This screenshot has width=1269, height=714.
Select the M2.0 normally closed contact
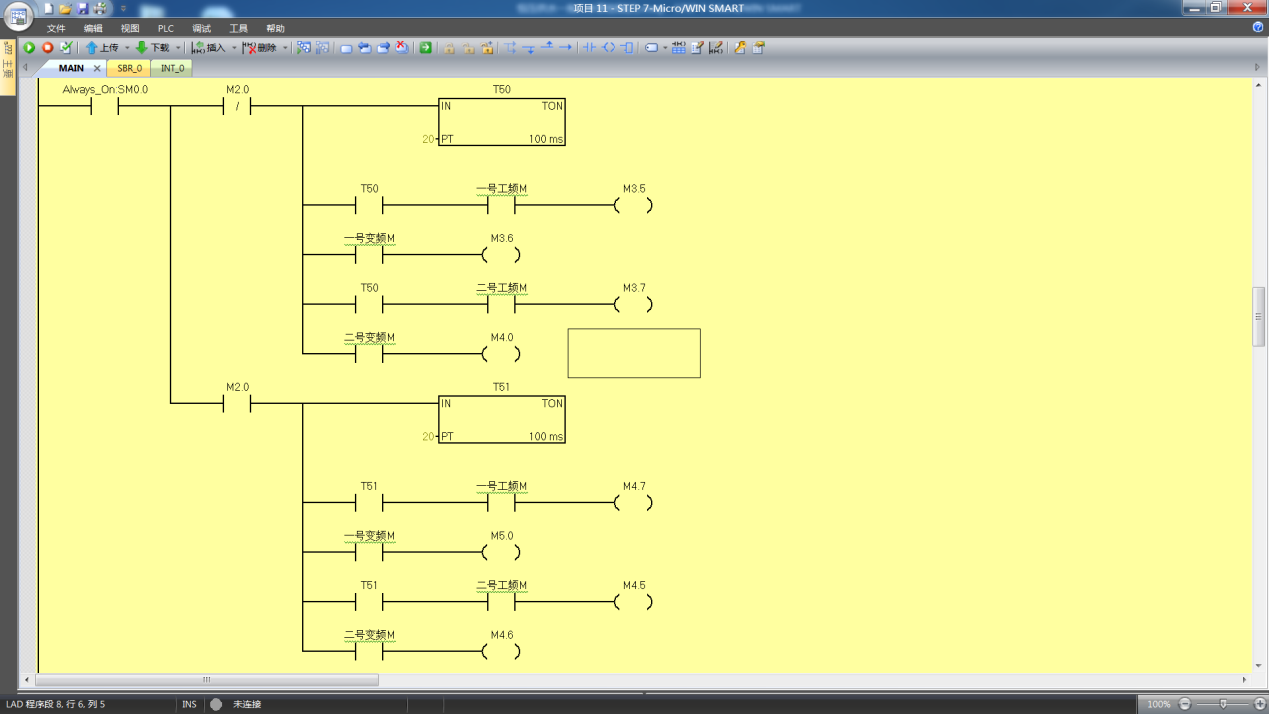[237, 107]
